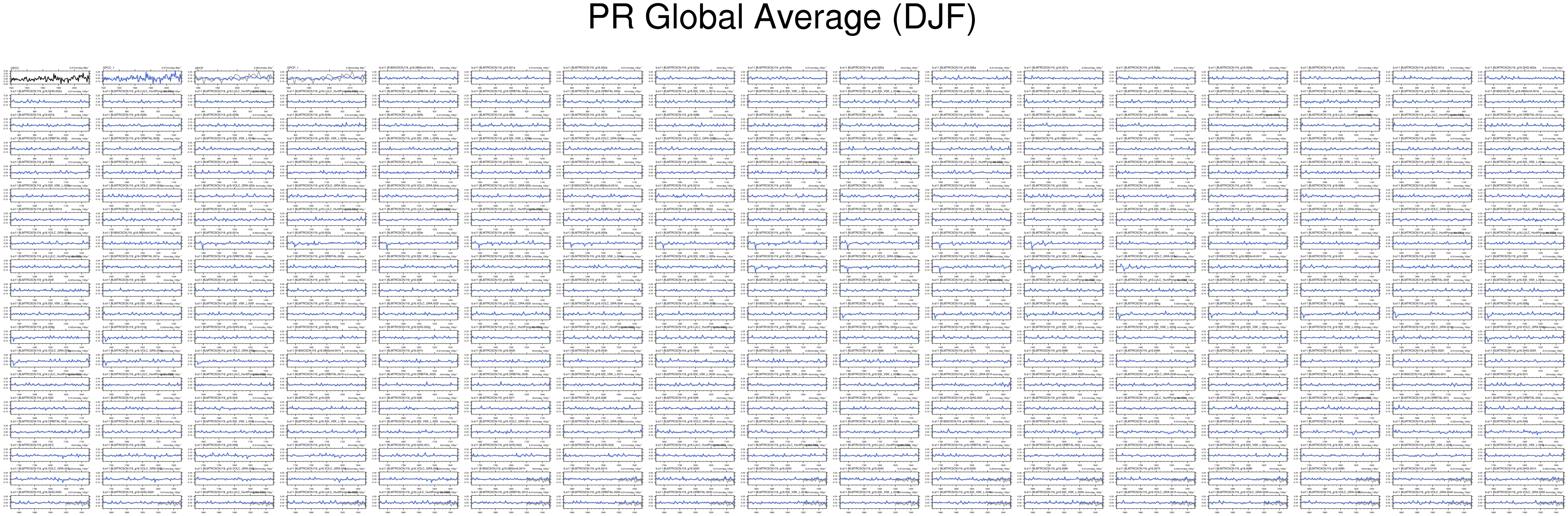Click the BLMTRC5CN f19_g16.001a plot
This screenshot has width=1568, height=516.
(511, 77)
